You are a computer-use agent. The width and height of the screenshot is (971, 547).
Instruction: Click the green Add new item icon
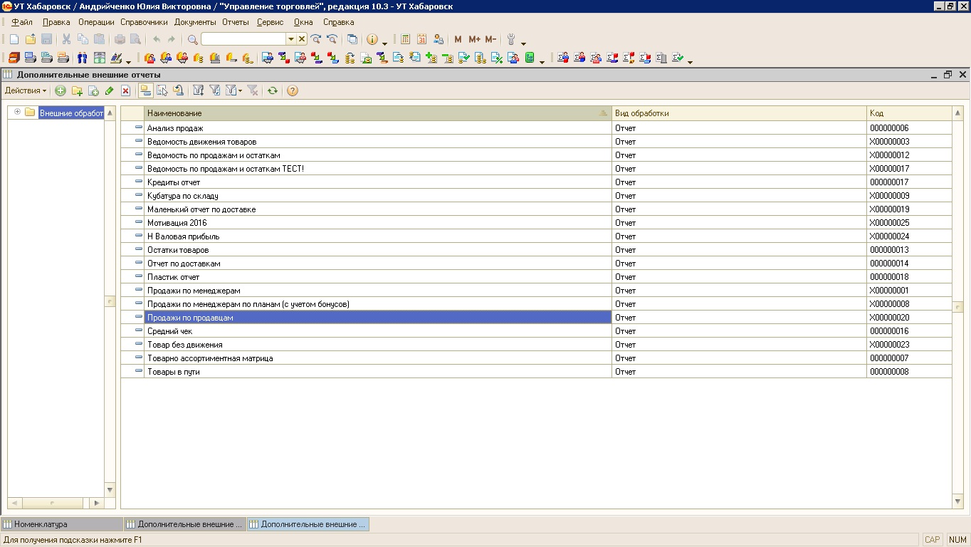(60, 91)
